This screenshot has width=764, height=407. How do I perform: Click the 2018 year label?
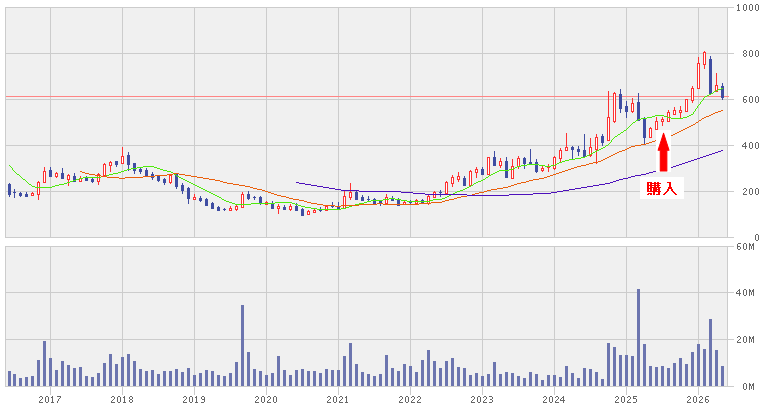tap(122, 400)
